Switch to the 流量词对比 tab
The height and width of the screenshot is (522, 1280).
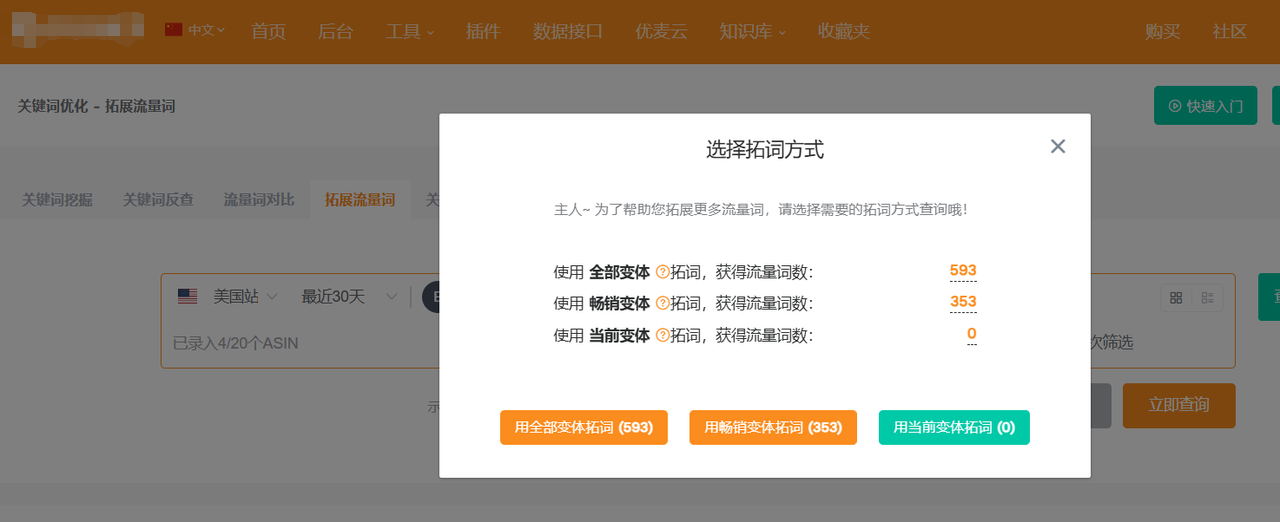pos(259,200)
